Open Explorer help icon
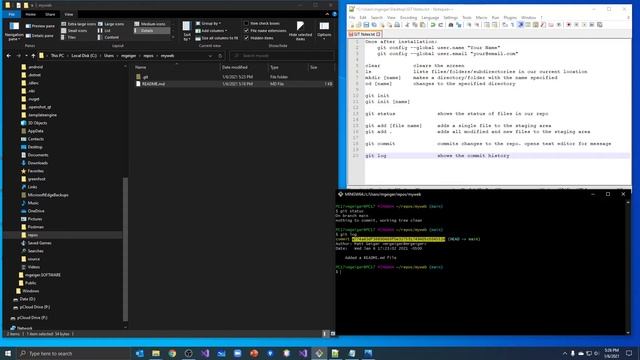 click(x=334, y=14)
